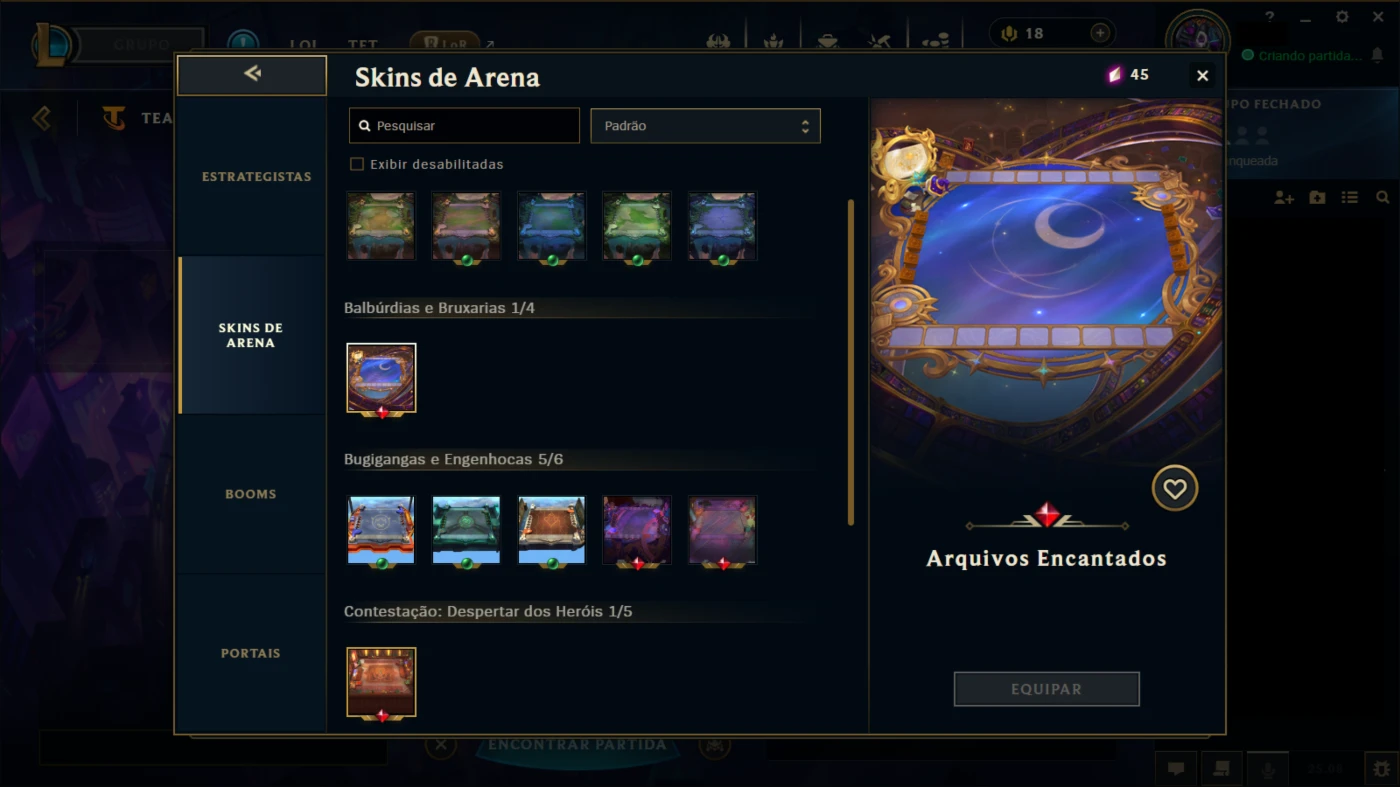Select the Arquivos Encantados arena thumbnail

(x=381, y=378)
